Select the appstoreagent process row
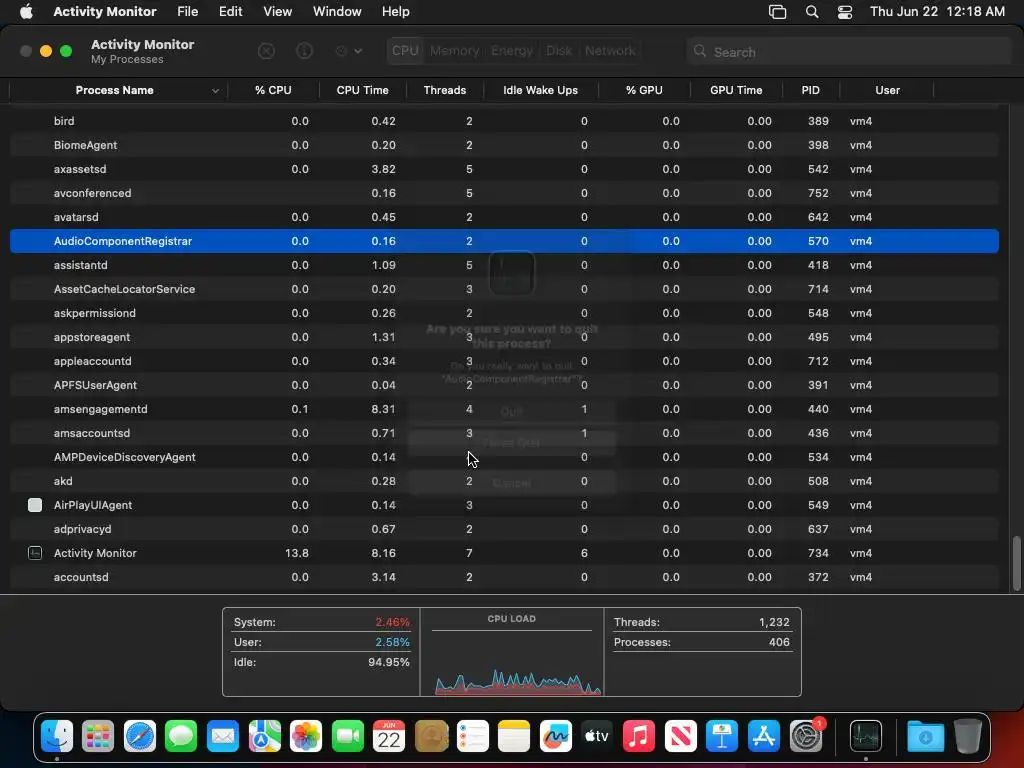 tap(504, 337)
